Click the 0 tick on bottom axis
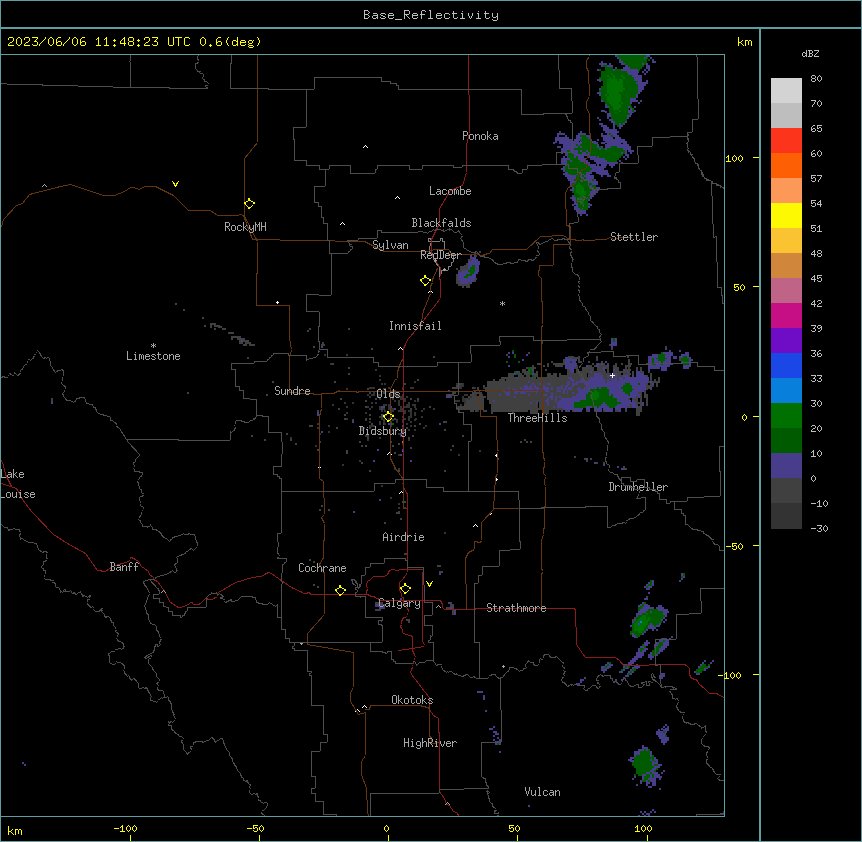 [x=387, y=828]
